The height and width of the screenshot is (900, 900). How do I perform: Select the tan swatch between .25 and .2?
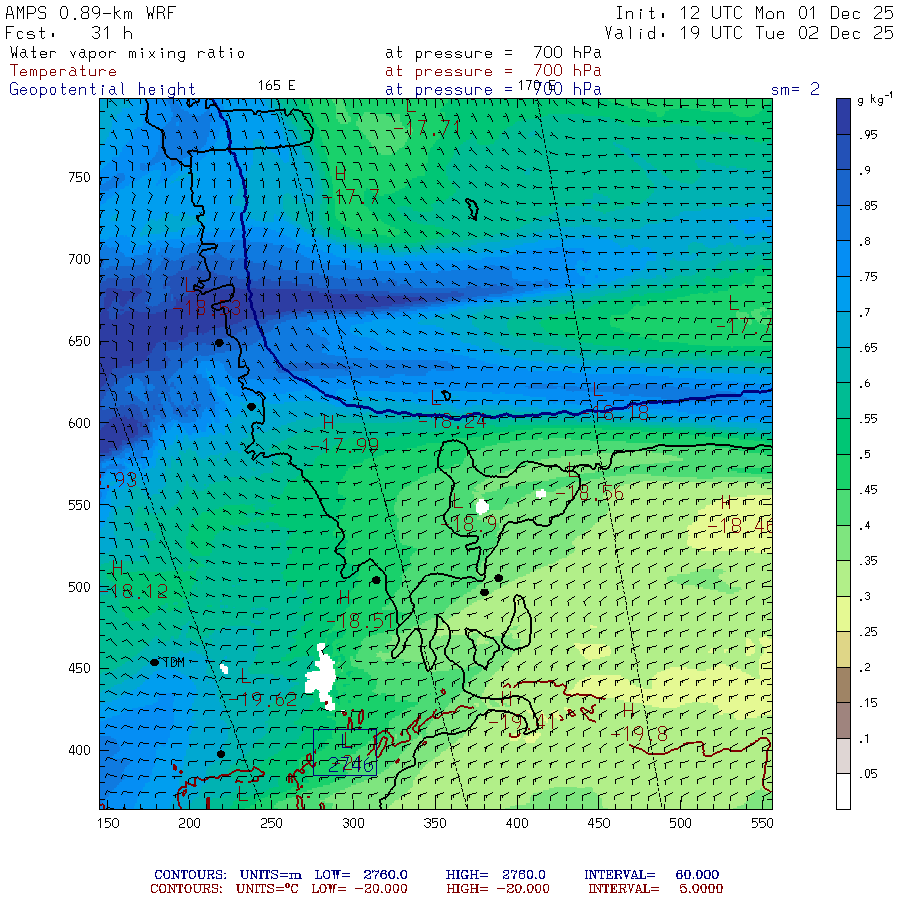pos(843,650)
